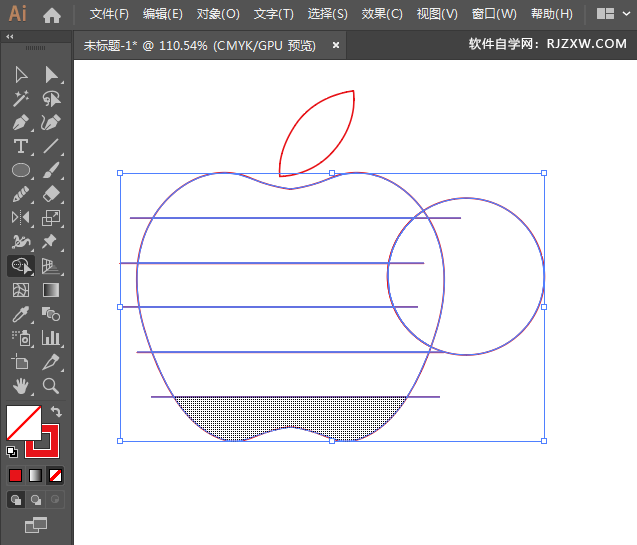The height and width of the screenshot is (545, 637).
Task: Select the Eyedropper tool
Action: point(21,315)
